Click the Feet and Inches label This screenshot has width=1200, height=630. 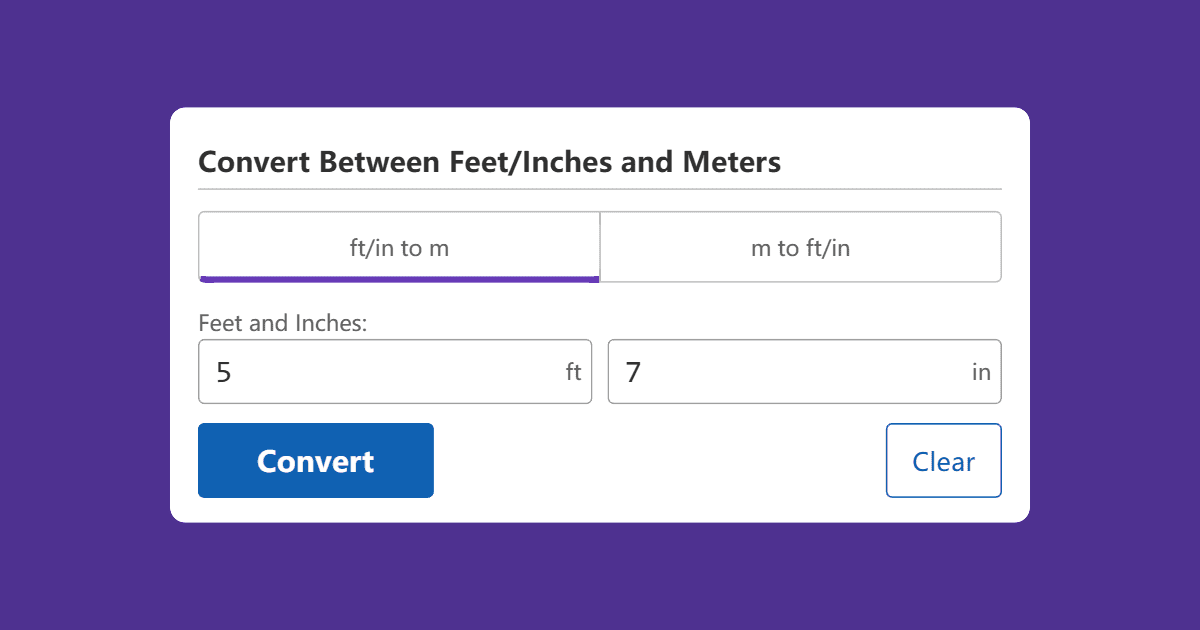point(282,322)
